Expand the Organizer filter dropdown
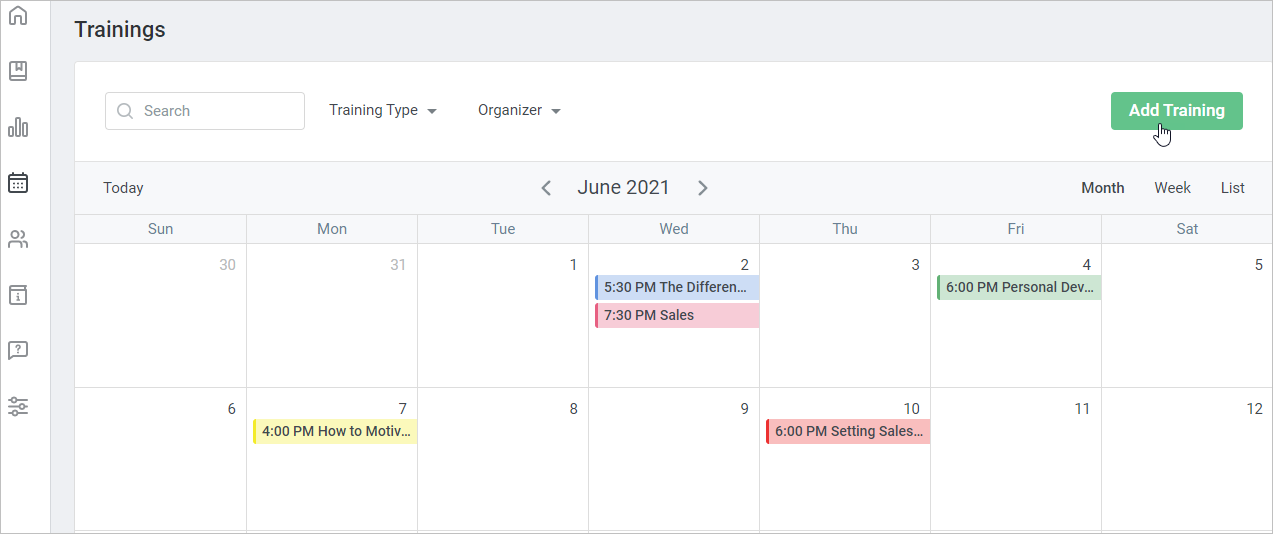This screenshot has width=1273, height=534. (x=519, y=111)
